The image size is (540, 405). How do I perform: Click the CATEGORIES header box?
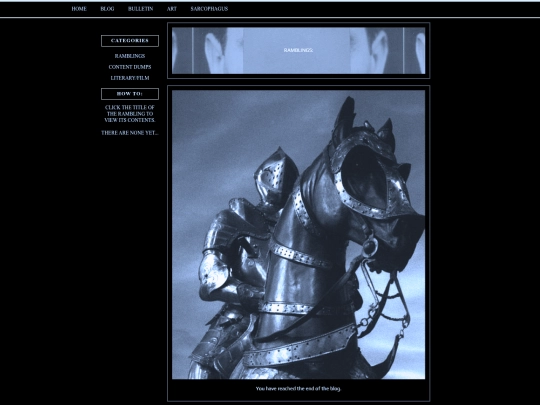click(130, 41)
